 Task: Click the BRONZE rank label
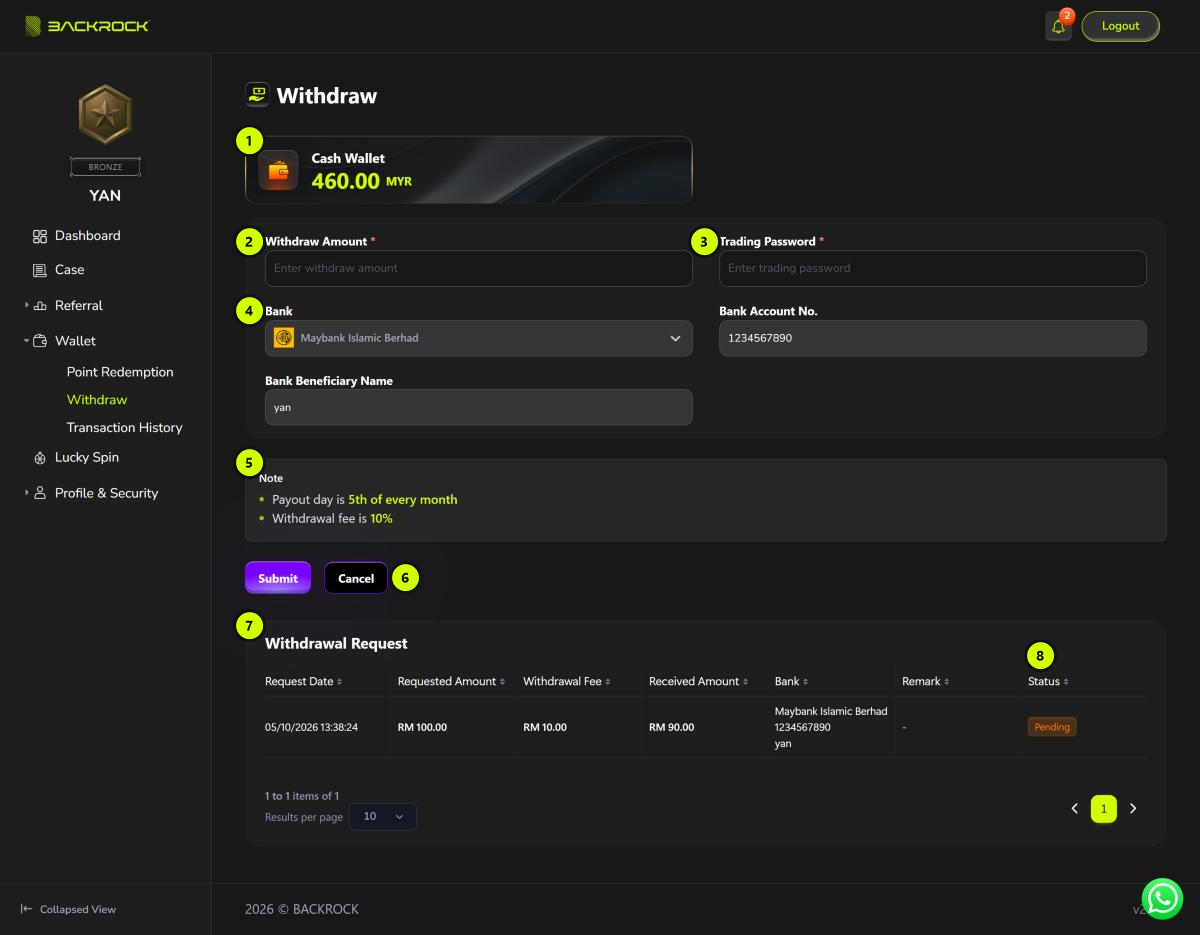pyautogui.click(x=105, y=167)
